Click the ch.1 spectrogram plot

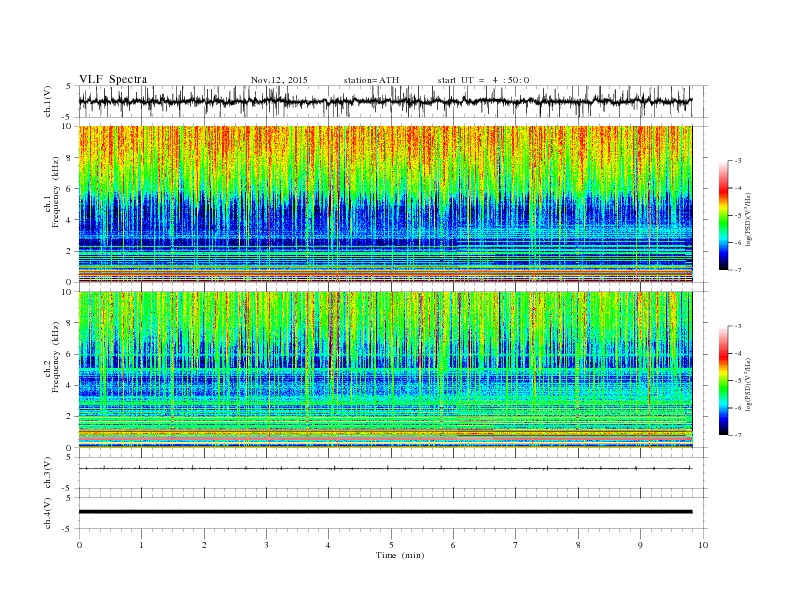(x=385, y=204)
